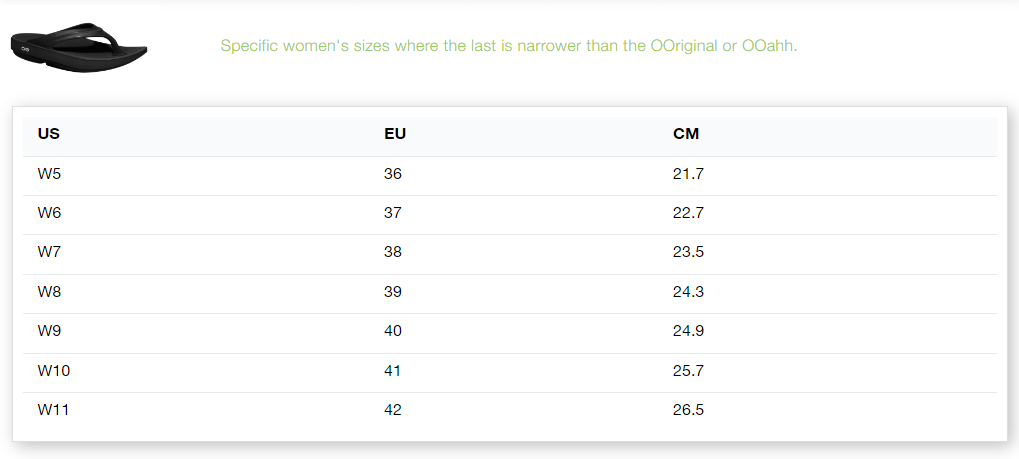Click the EU column header
This screenshot has height=459, width=1019.
pos(395,134)
